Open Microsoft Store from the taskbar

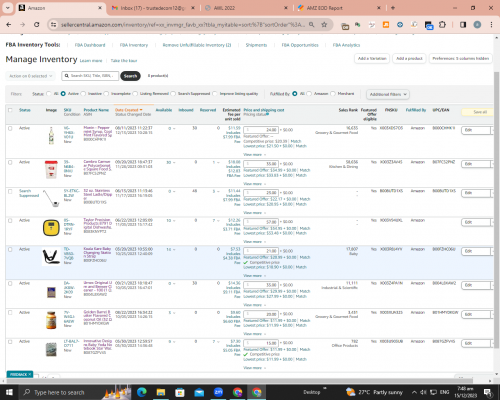pos(180,392)
